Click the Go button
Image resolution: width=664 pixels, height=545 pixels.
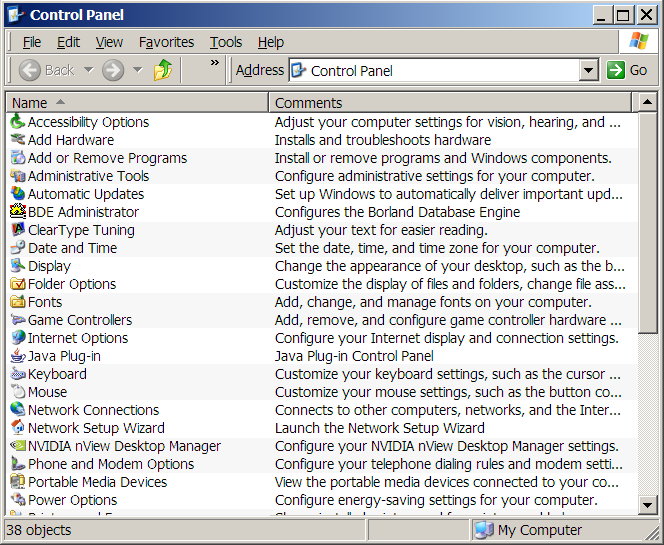click(x=627, y=70)
